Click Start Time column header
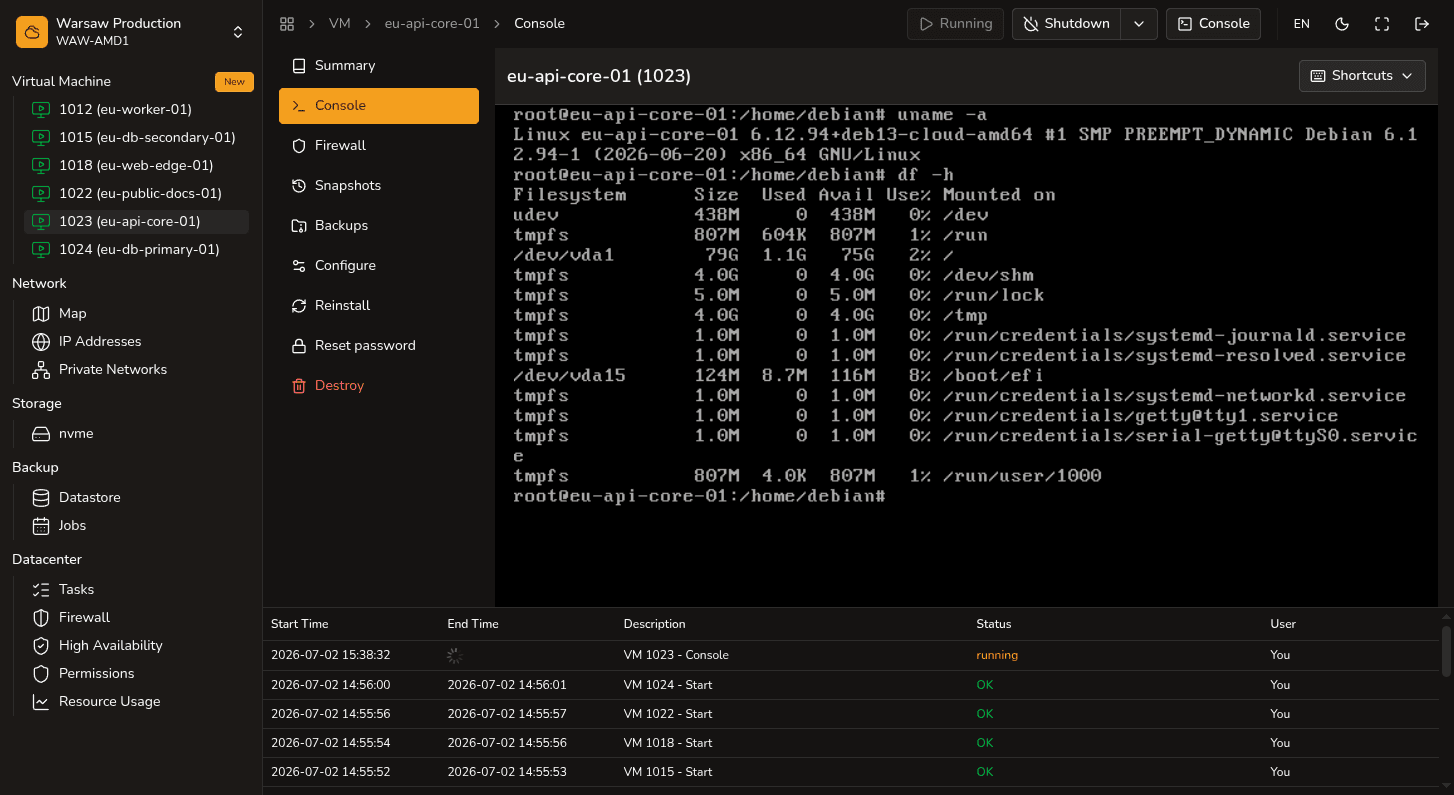This screenshot has width=1454, height=795. [300, 624]
